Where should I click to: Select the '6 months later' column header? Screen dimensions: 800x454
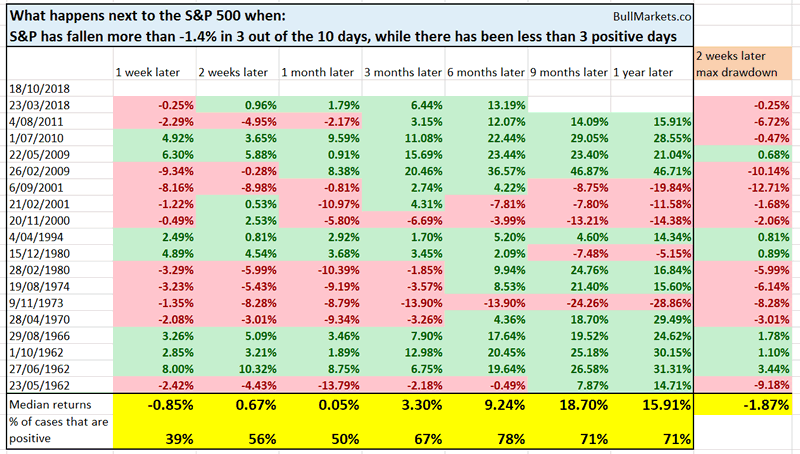coord(485,72)
